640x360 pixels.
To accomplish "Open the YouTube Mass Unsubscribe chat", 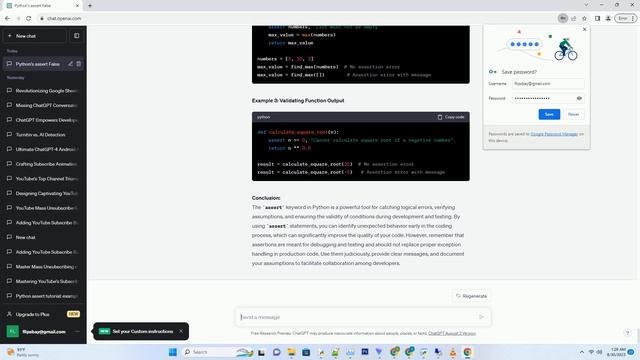I will click(43, 208).
